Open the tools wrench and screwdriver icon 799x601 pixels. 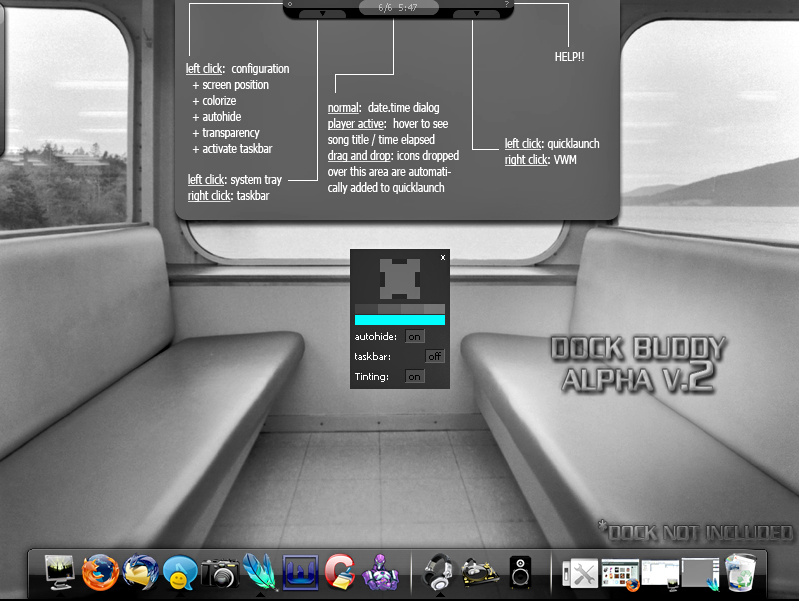click(x=580, y=573)
